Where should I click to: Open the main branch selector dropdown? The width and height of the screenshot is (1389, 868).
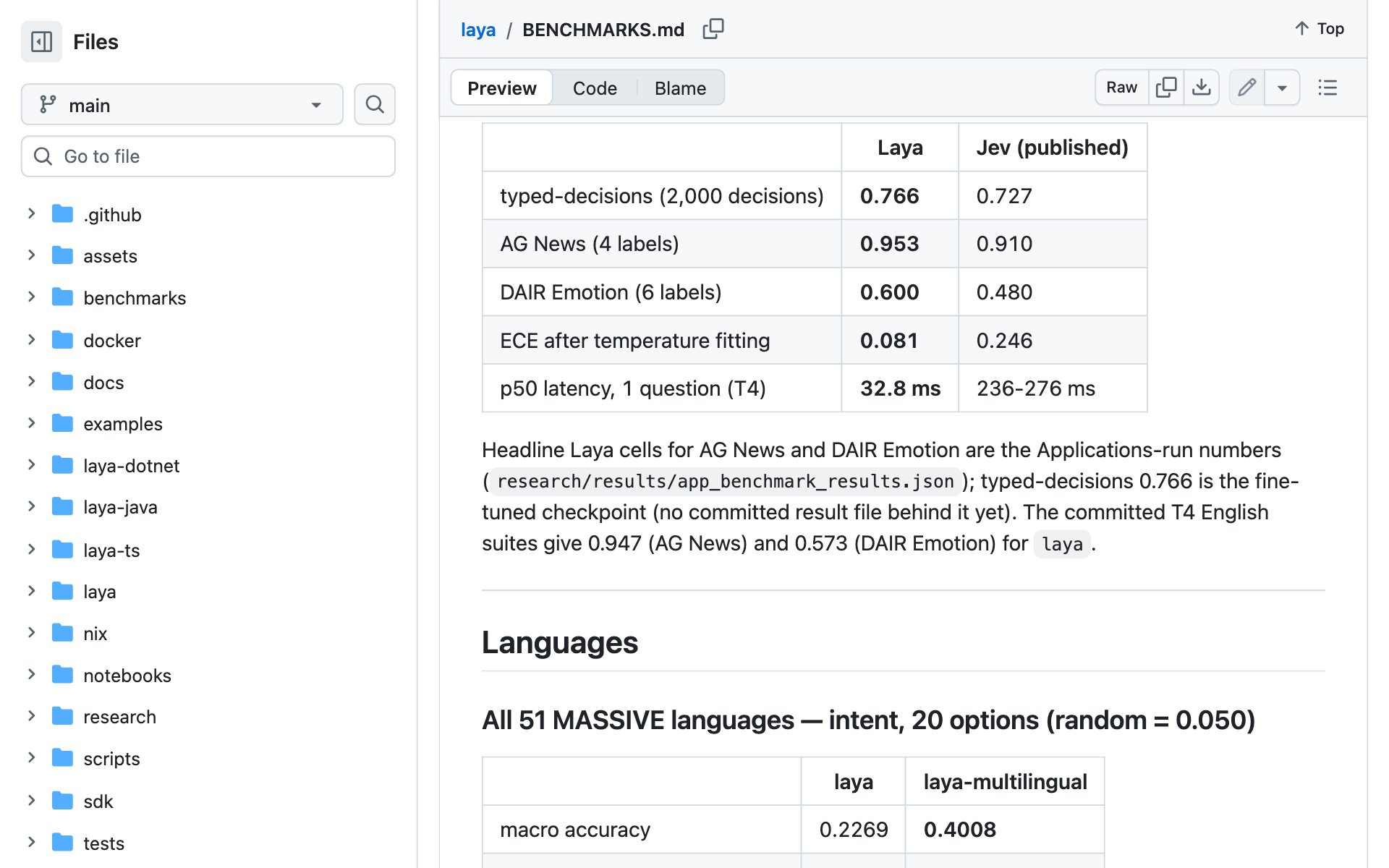(x=182, y=105)
